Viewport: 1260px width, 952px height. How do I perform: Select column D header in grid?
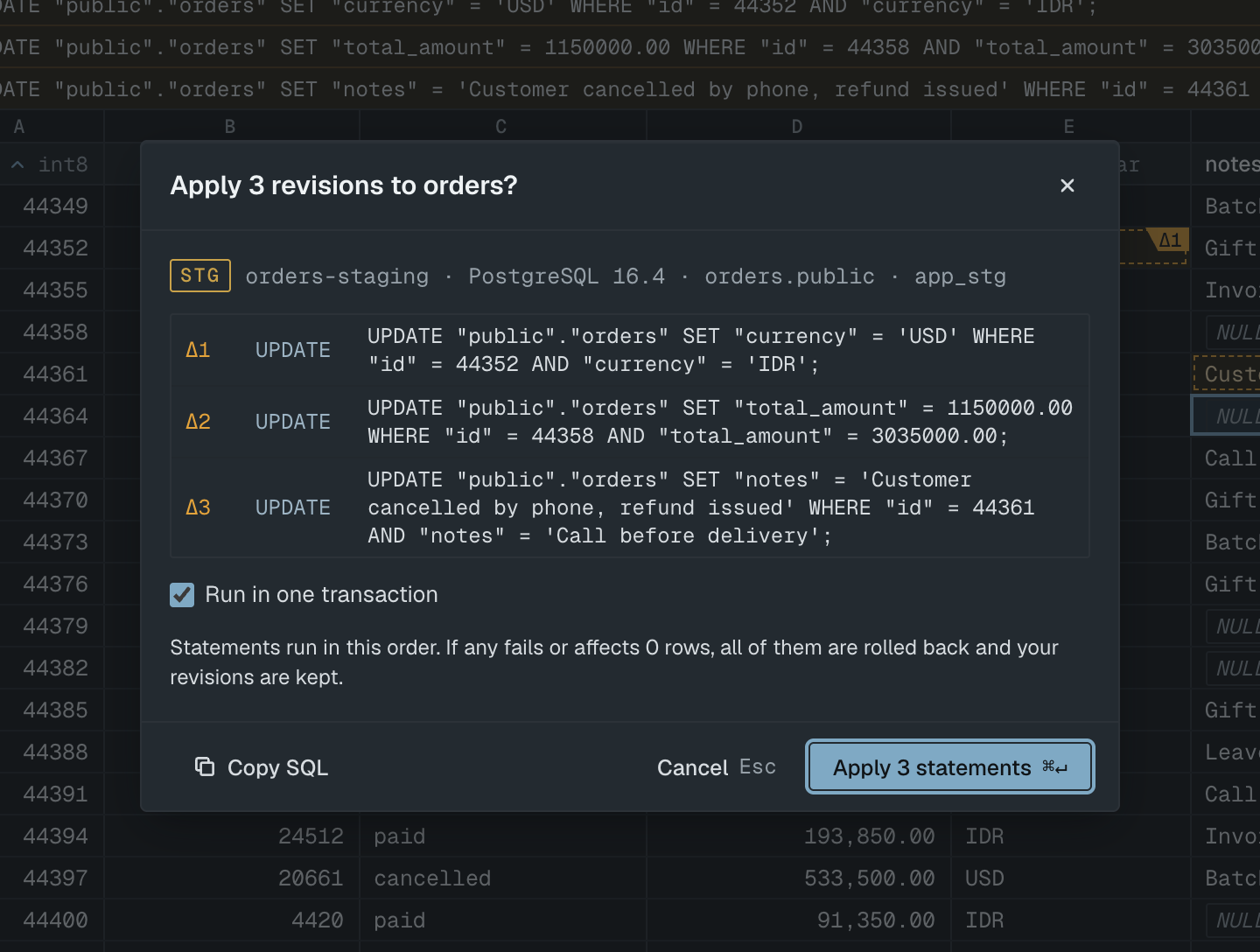[797, 127]
